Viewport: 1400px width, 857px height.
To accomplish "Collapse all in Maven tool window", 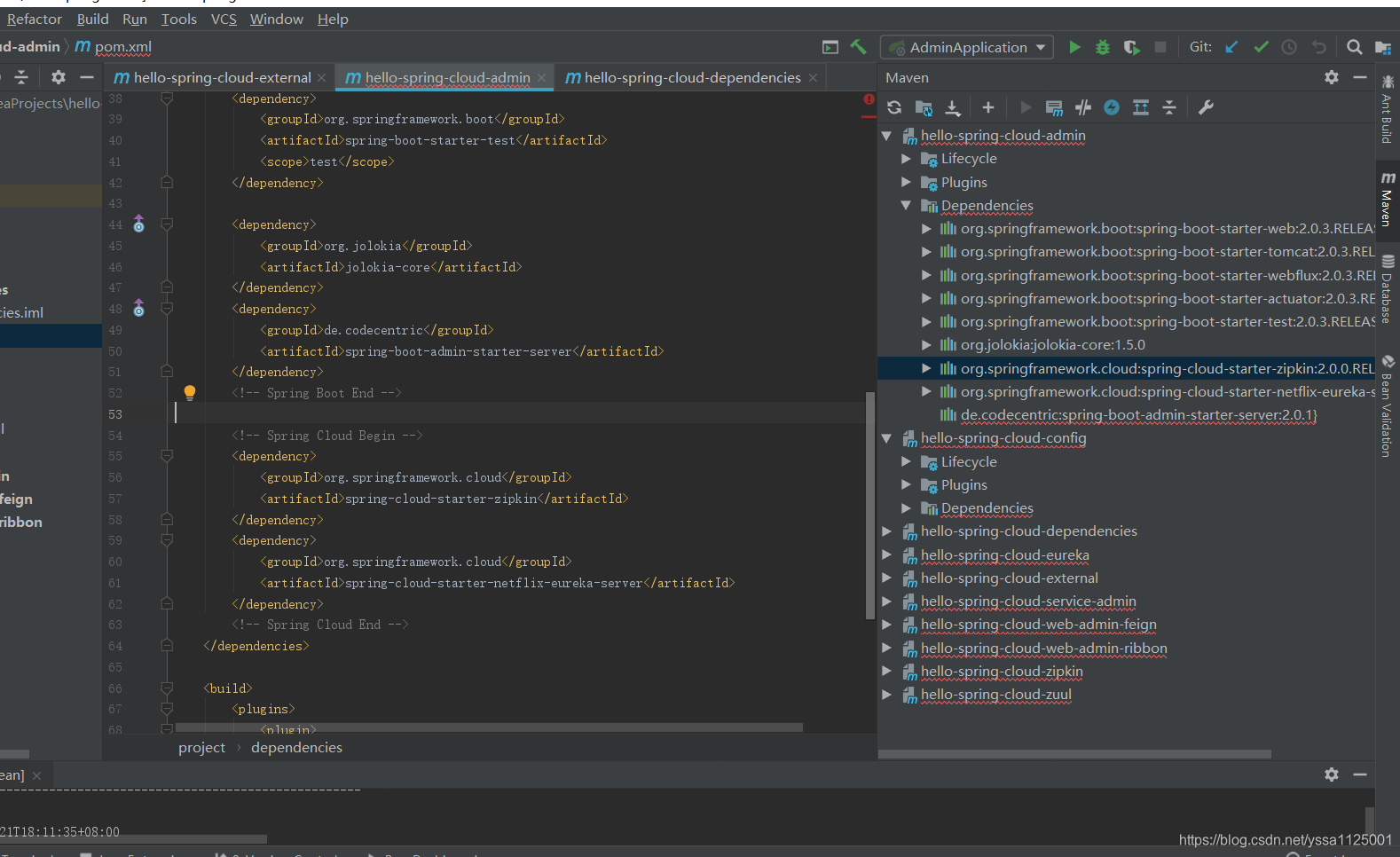I will (1169, 107).
